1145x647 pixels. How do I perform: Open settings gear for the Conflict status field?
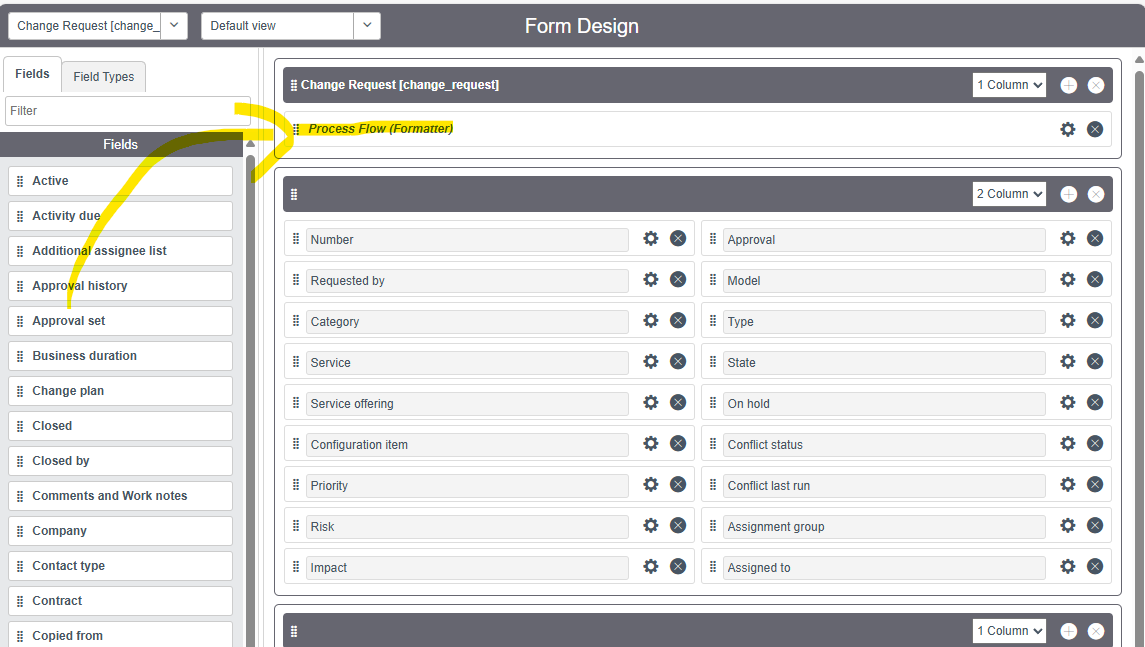click(x=1067, y=443)
